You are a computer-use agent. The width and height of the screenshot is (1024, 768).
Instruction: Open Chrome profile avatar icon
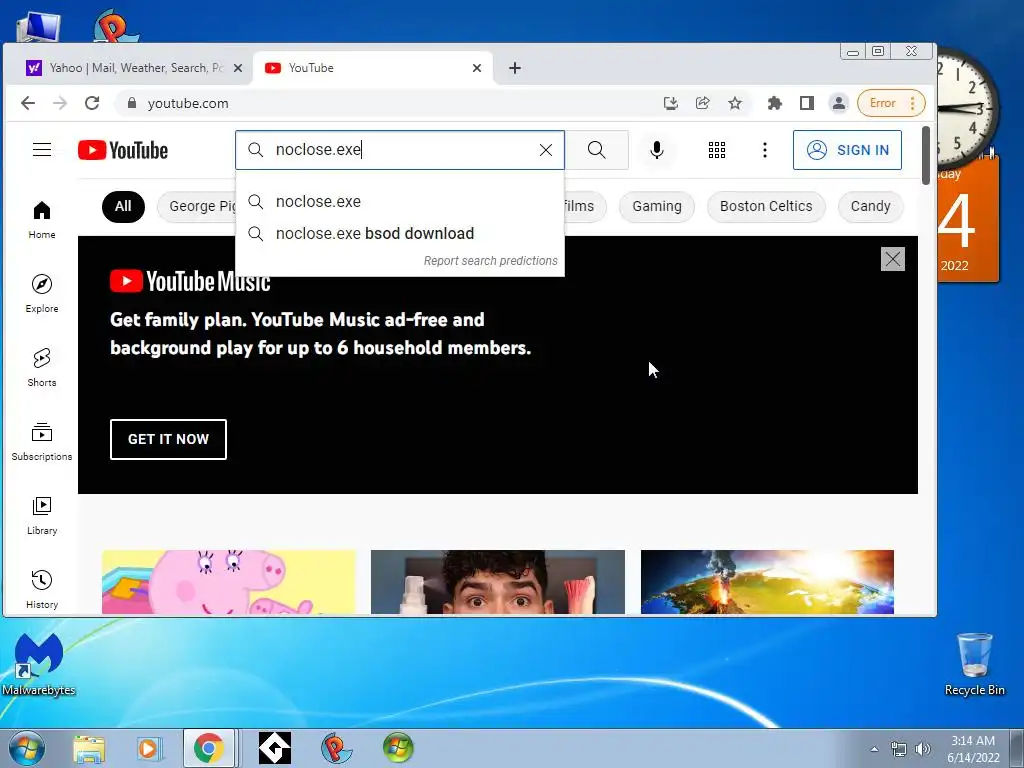[839, 103]
